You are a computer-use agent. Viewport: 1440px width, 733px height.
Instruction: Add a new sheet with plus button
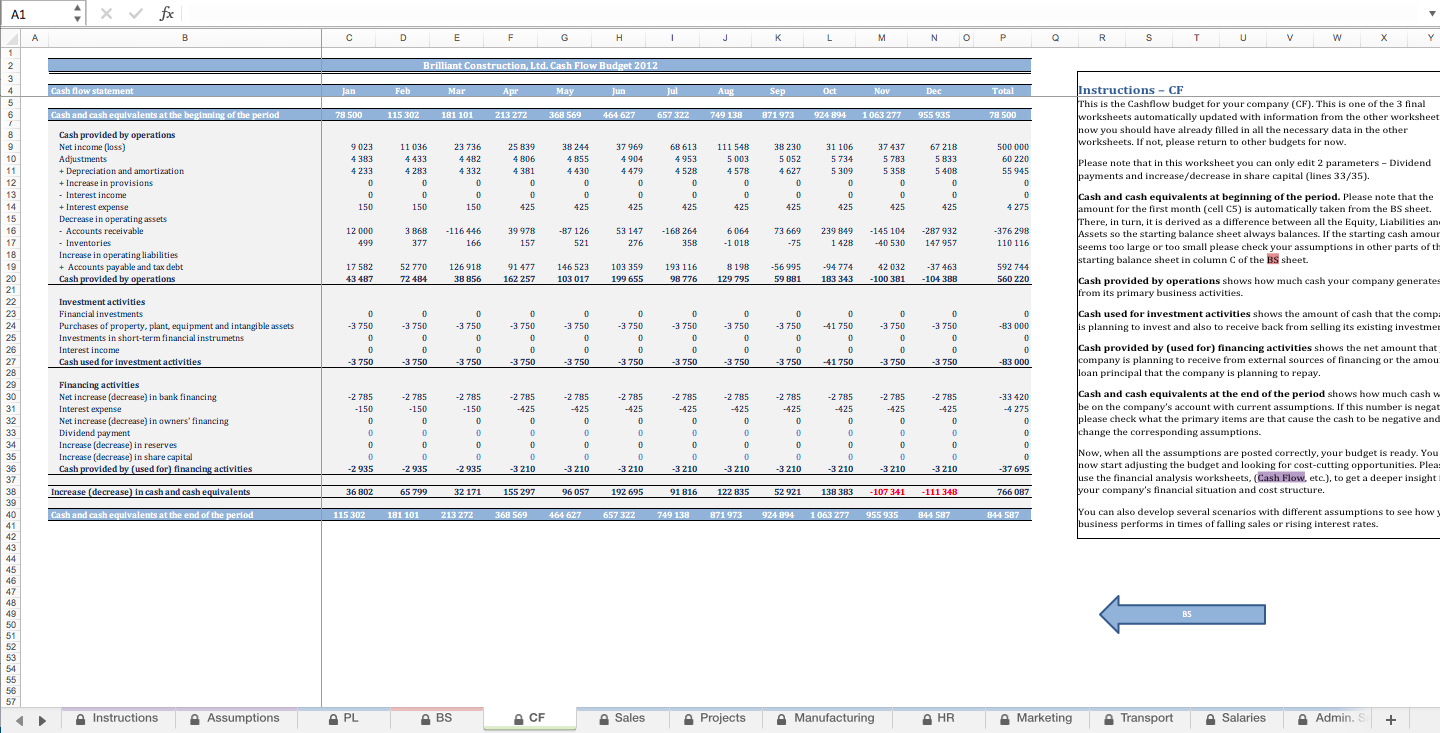1390,719
